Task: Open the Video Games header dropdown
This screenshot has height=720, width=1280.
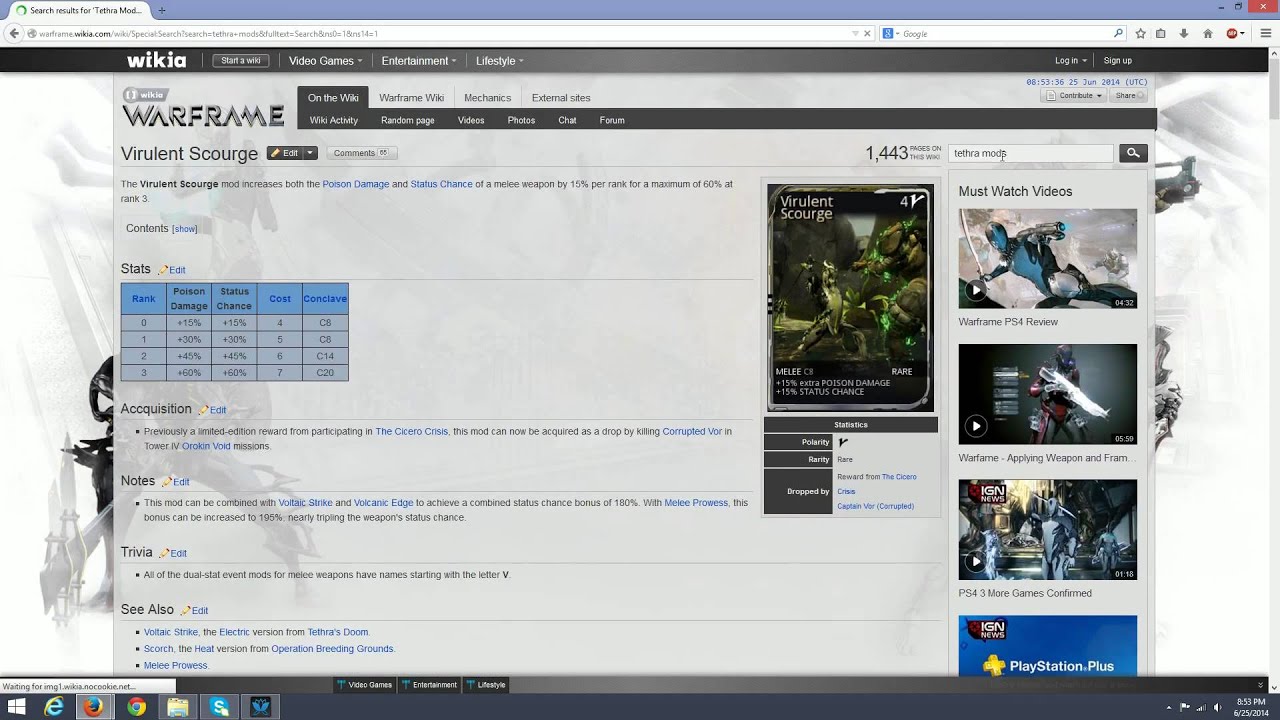Action: 325,61
